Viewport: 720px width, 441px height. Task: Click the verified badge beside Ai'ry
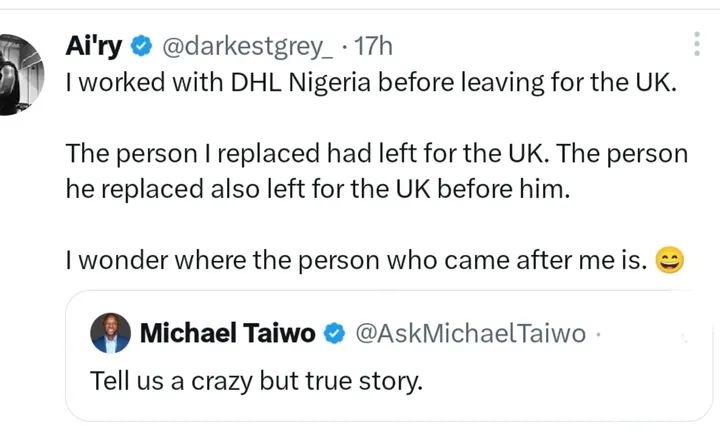pos(143,45)
